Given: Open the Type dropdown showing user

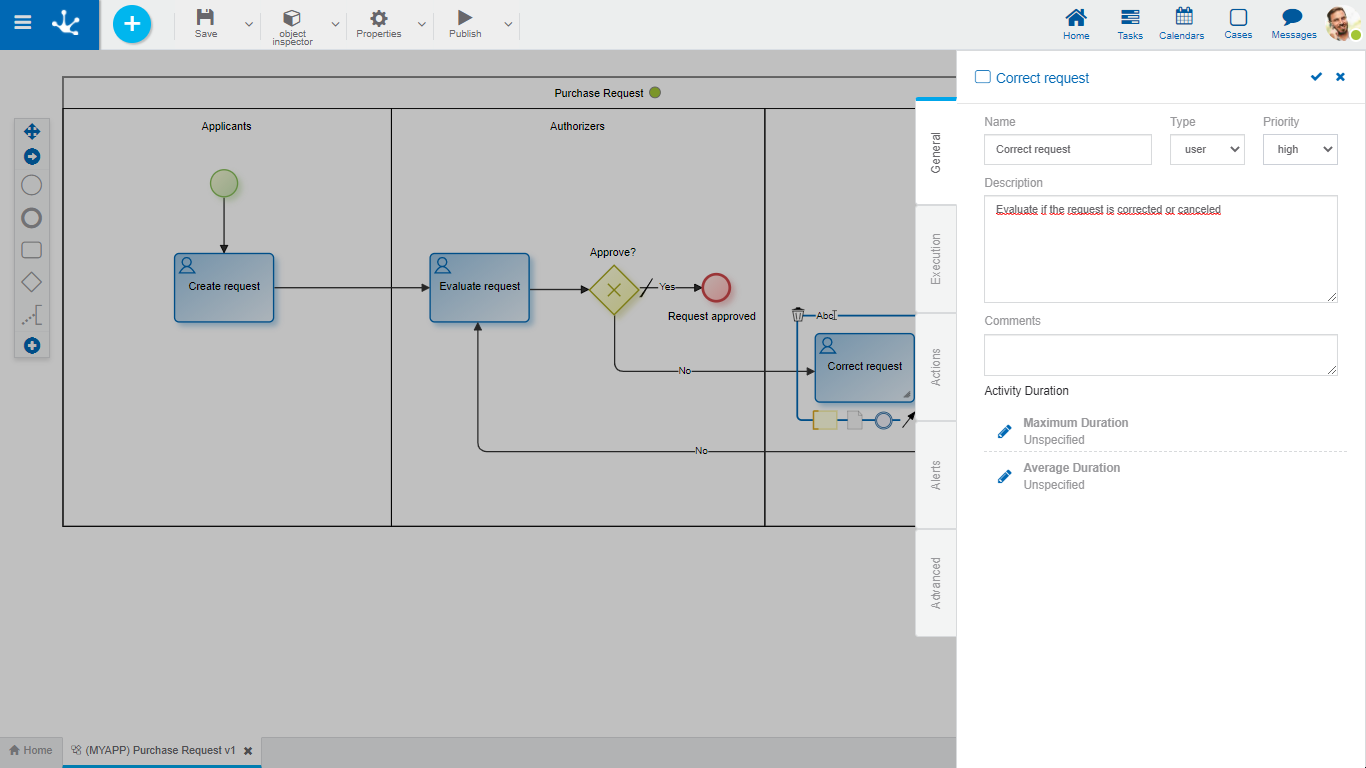Looking at the screenshot, I should pos(1207,150).
